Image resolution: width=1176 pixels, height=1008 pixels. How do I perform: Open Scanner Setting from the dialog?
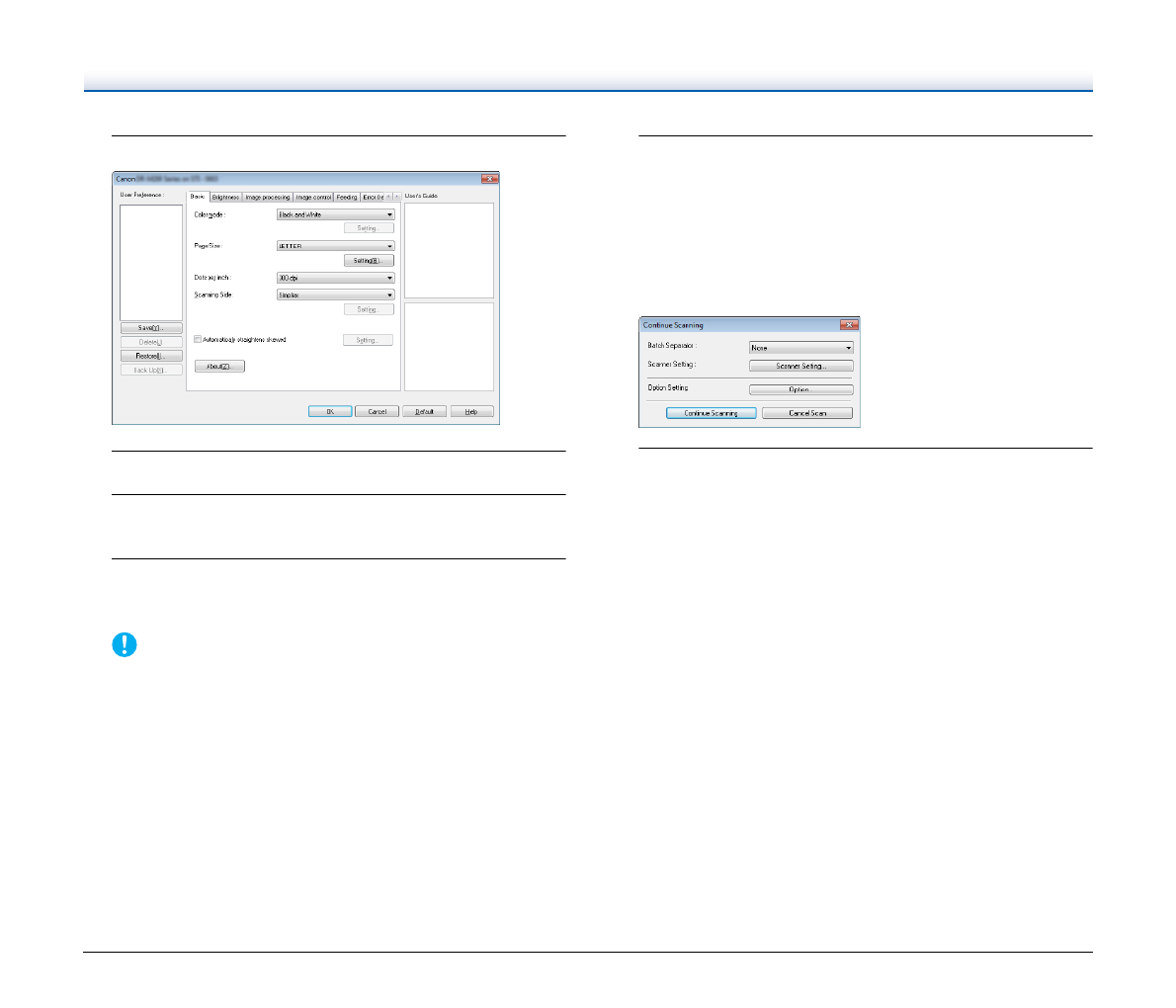[x=800, y=366]
